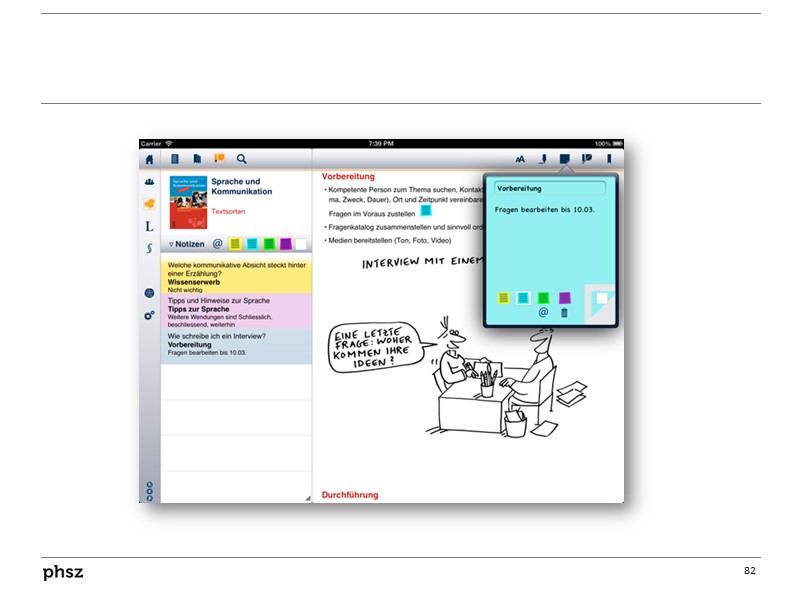Open the settings gears in the sidebar
The width and height of the screenshot is (800, 600).
click(149, 315)
